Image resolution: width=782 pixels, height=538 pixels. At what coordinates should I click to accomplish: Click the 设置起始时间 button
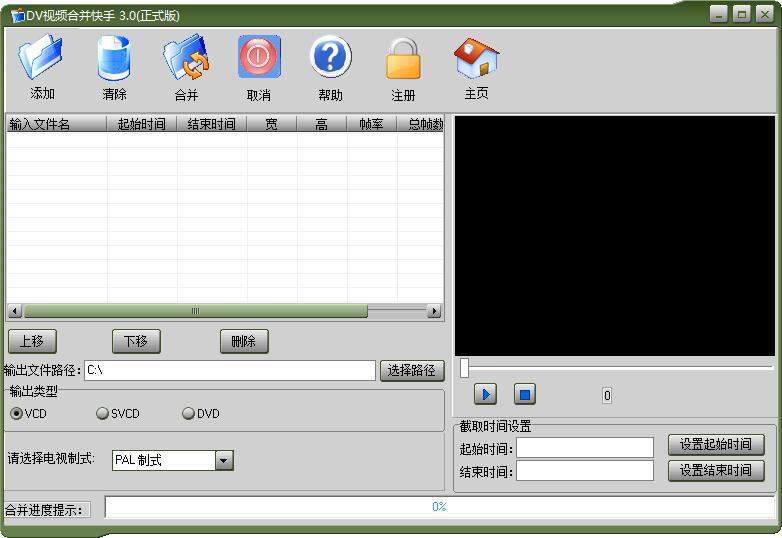pos(716,444)
